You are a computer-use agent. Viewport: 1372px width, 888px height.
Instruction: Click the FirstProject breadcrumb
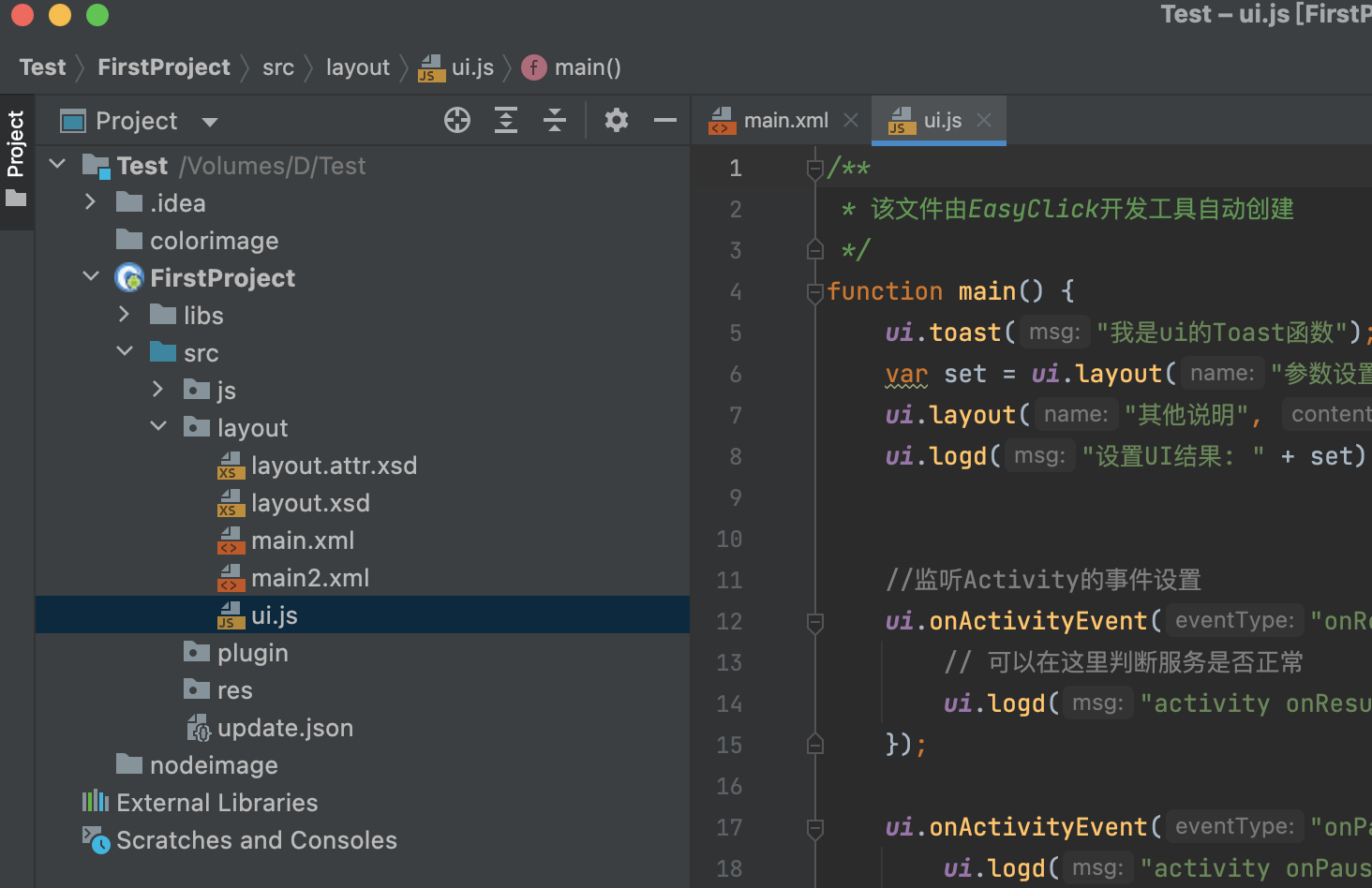[164, 67]
